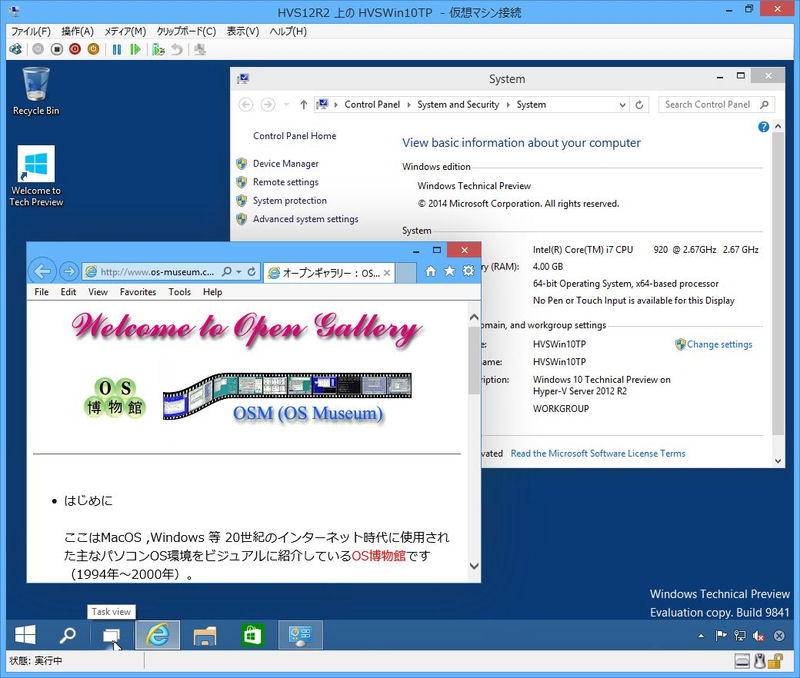Go back in Internet Explorer
The height and width of the screenshot is (678, 800).
pyautogui.click(x=42, y=271)
